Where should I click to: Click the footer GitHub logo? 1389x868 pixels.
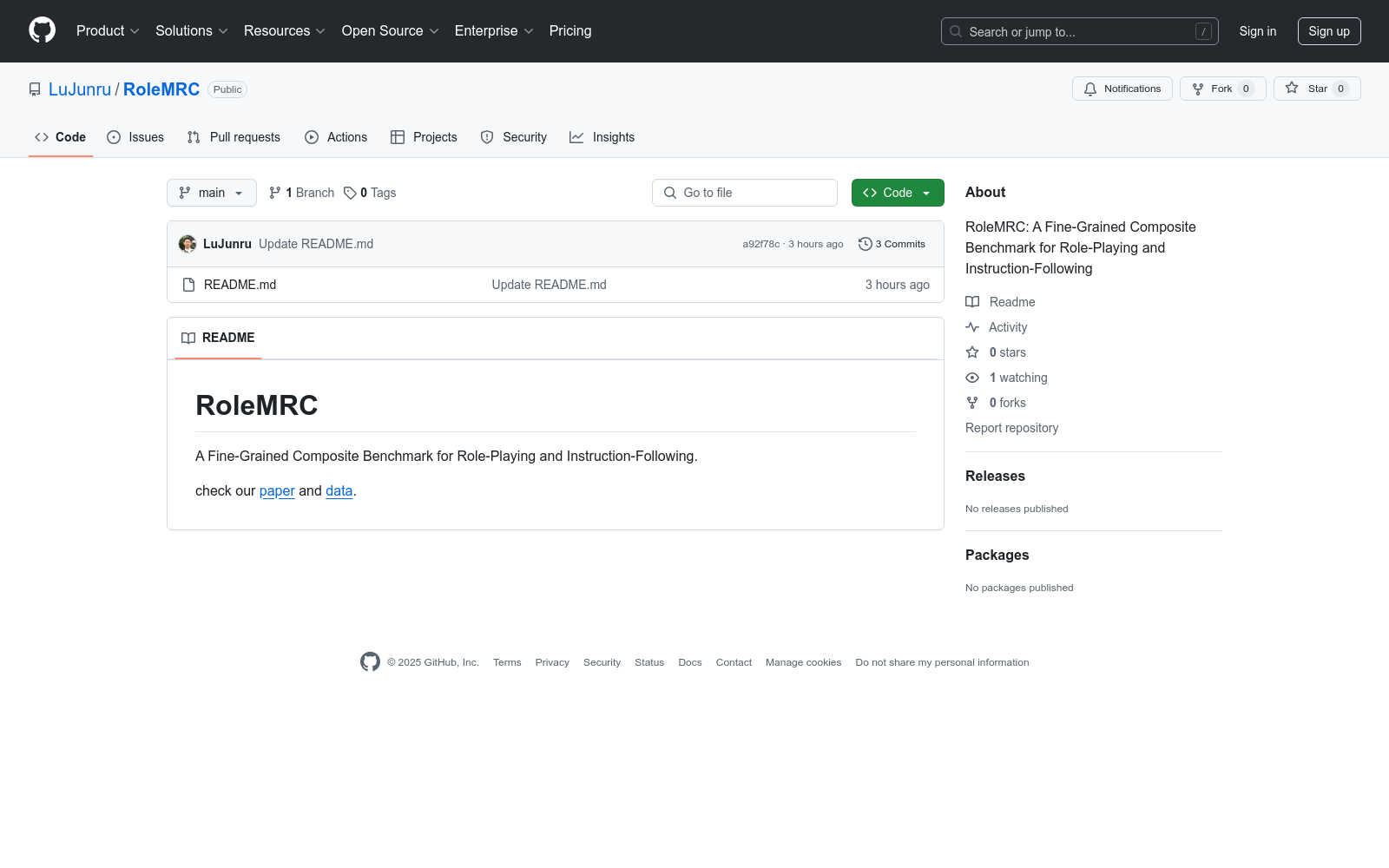click(x=370, y=662)
